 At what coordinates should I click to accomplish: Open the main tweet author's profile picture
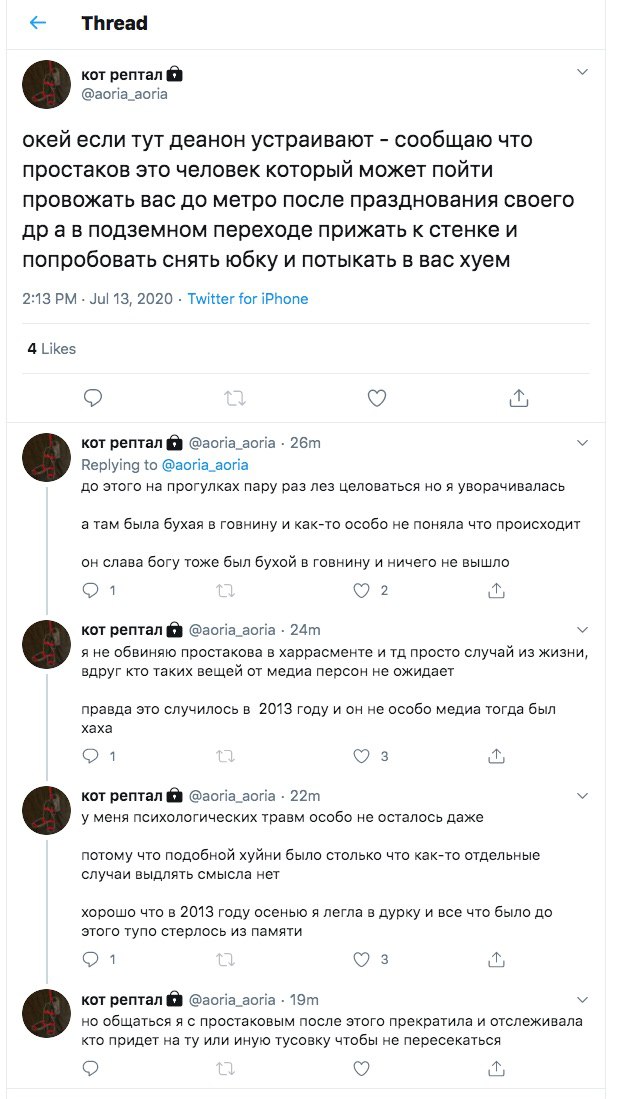46,84
